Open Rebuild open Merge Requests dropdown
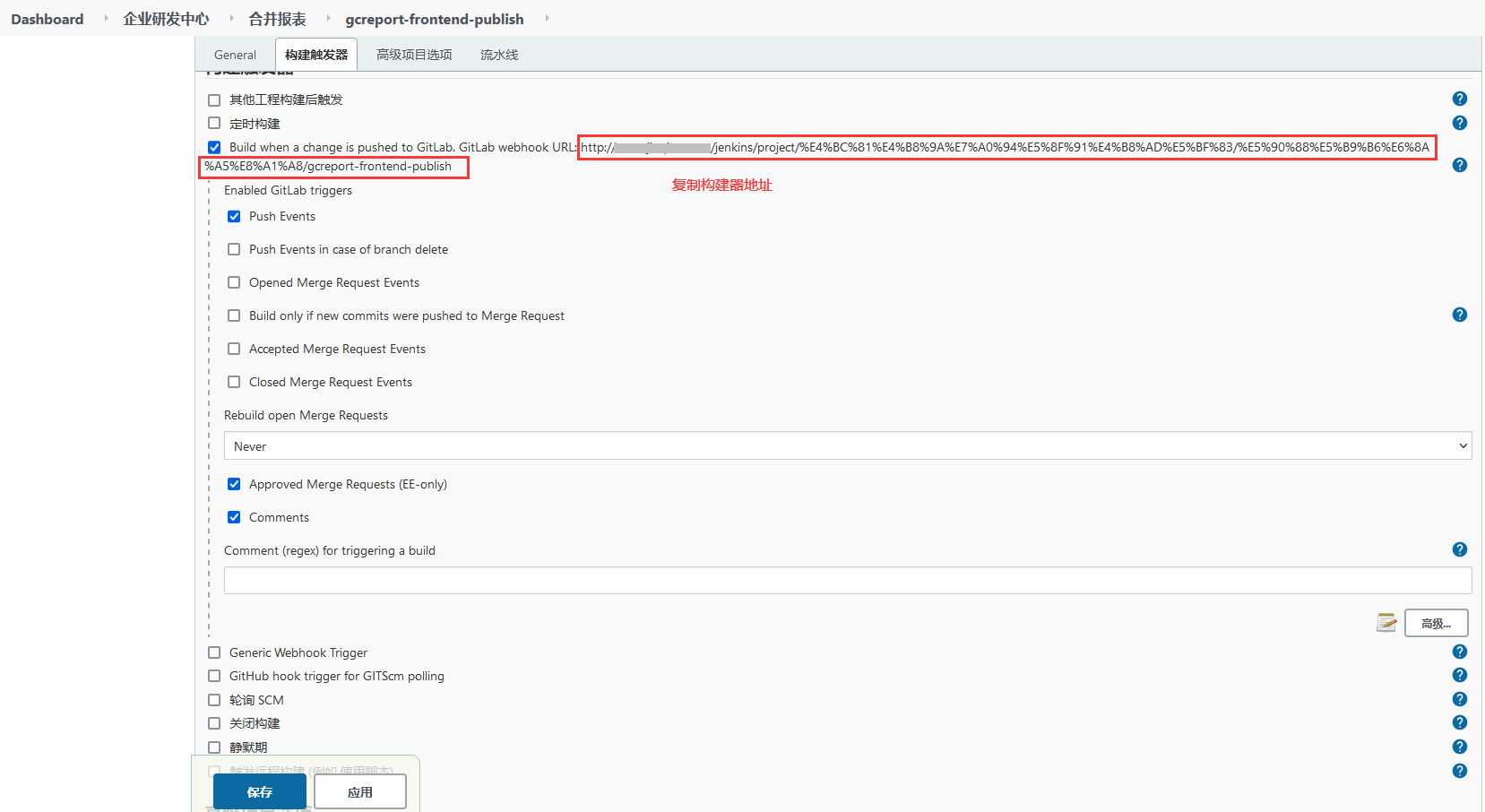The height and width of the screenshot is (812, 1485). pos(848,446)
